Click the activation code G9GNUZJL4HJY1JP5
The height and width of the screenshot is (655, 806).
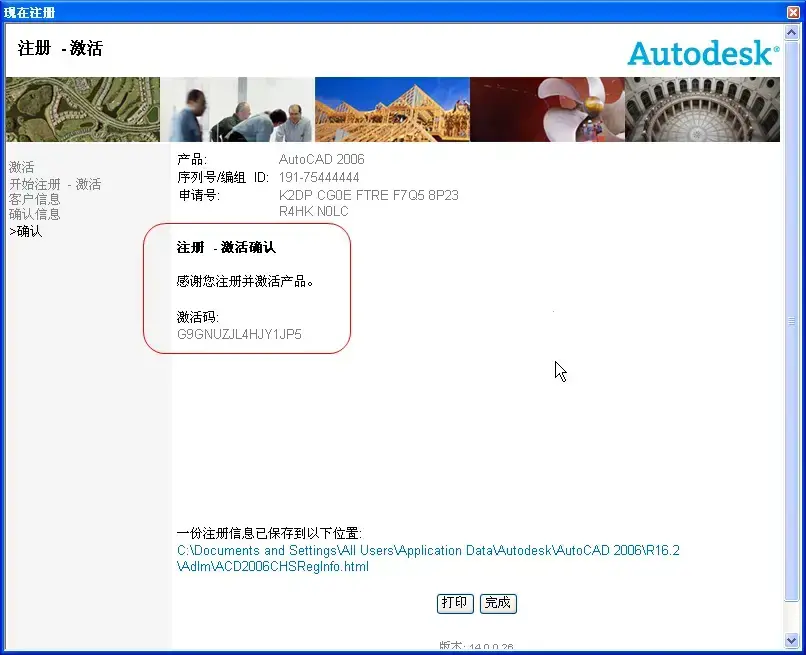tap(240, 334)
